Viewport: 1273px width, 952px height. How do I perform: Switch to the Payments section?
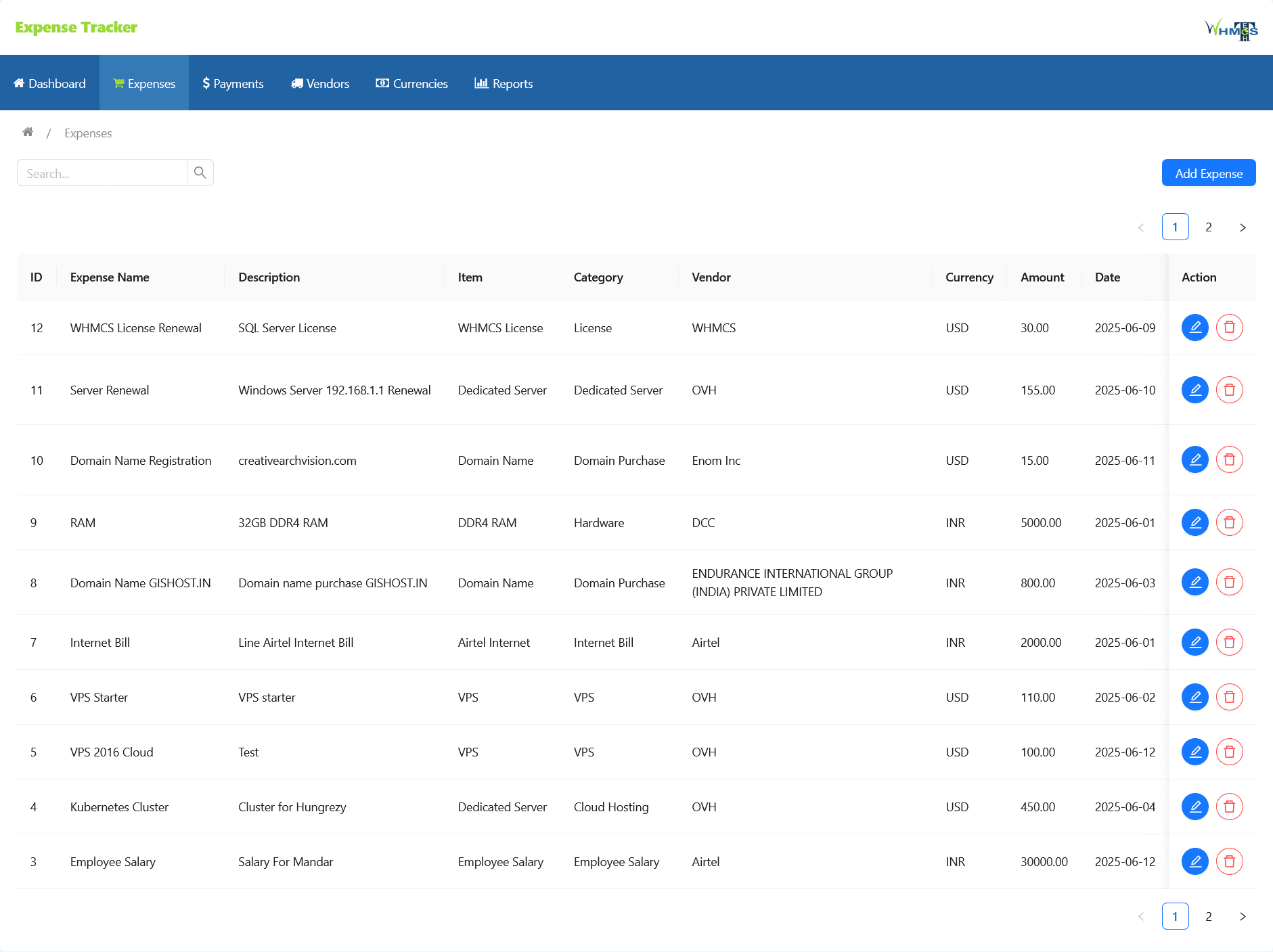233,83
